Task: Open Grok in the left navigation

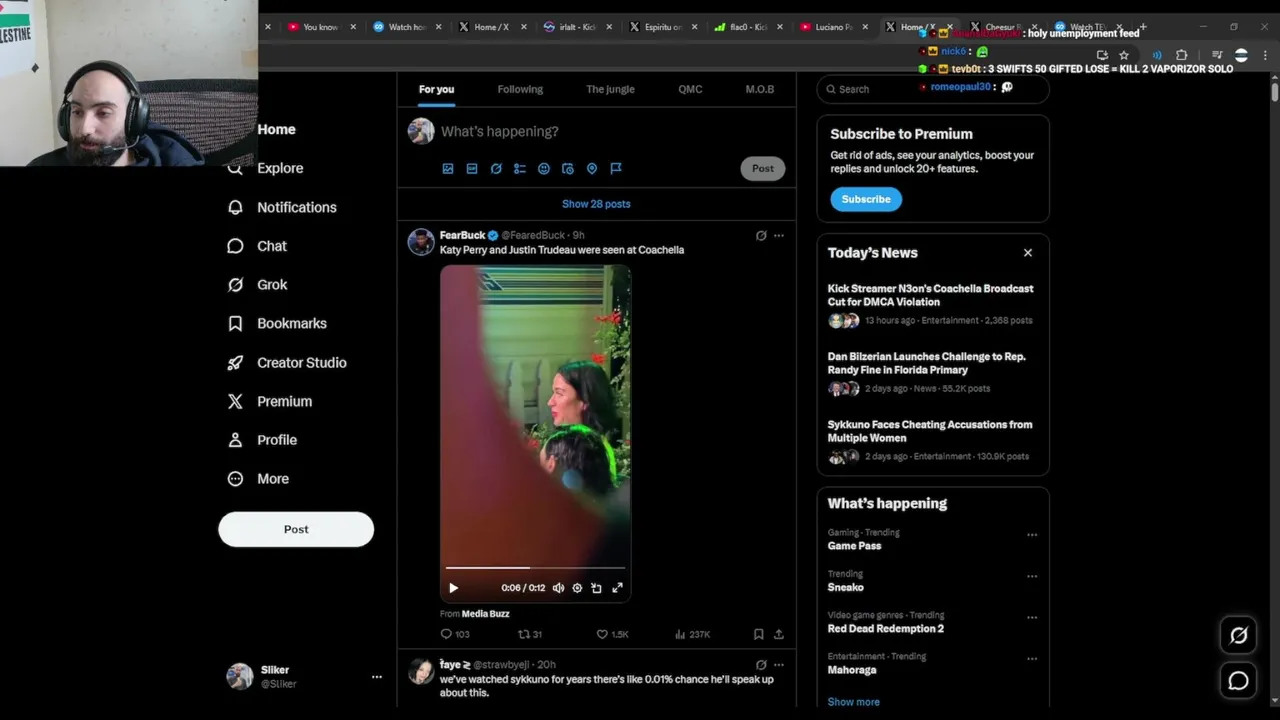Action: [x=257, y=285]
